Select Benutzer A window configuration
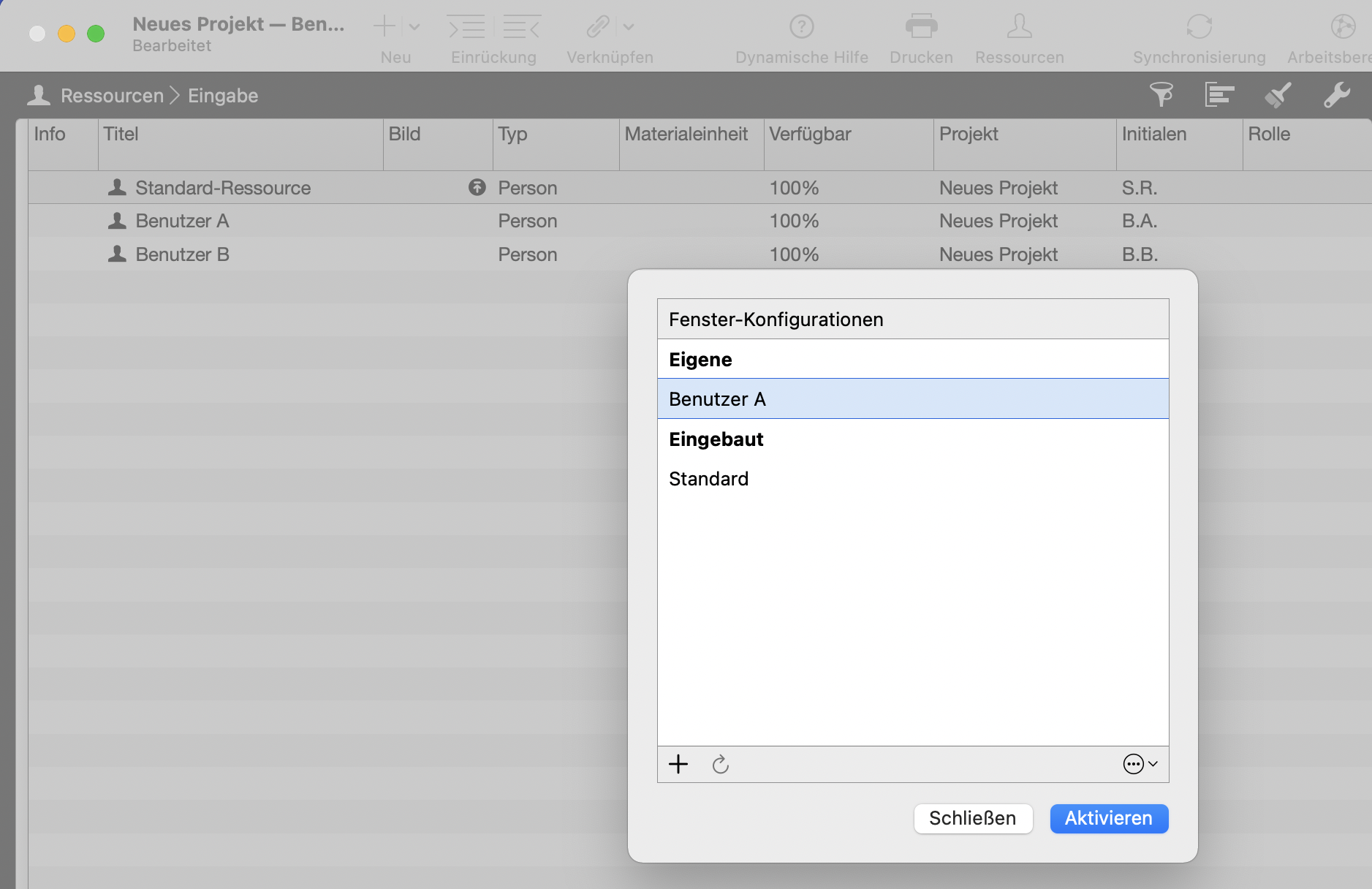The width and height of the screenshot is (1372, 889). [912, 399]
